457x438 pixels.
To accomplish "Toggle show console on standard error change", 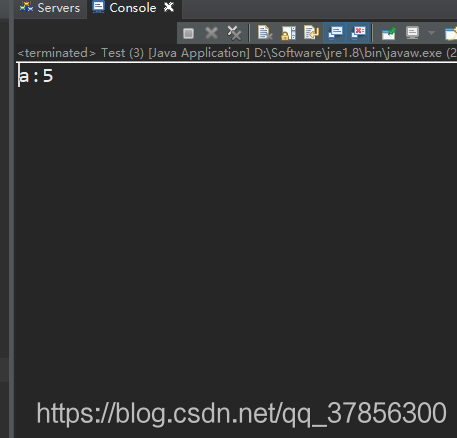I will [358, 33].
